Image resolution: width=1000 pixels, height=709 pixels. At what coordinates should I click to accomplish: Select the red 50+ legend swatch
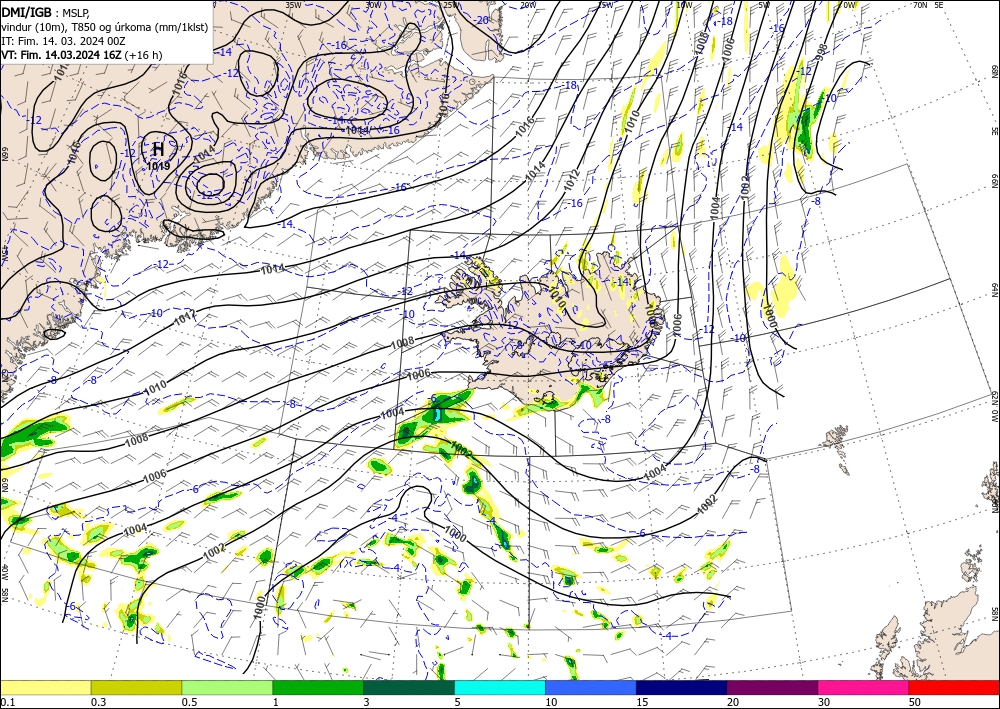pyautogui.click(x=954, y=687)
